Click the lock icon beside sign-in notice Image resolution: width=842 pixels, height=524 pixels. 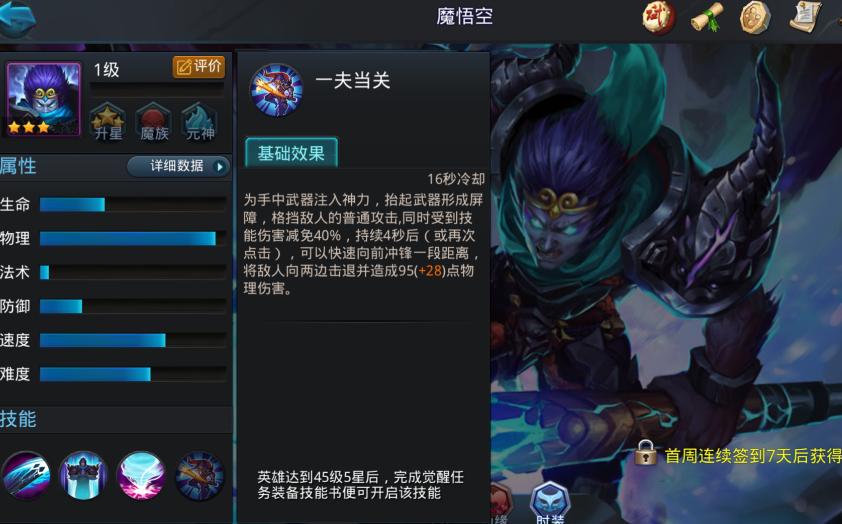coord(646,452)
